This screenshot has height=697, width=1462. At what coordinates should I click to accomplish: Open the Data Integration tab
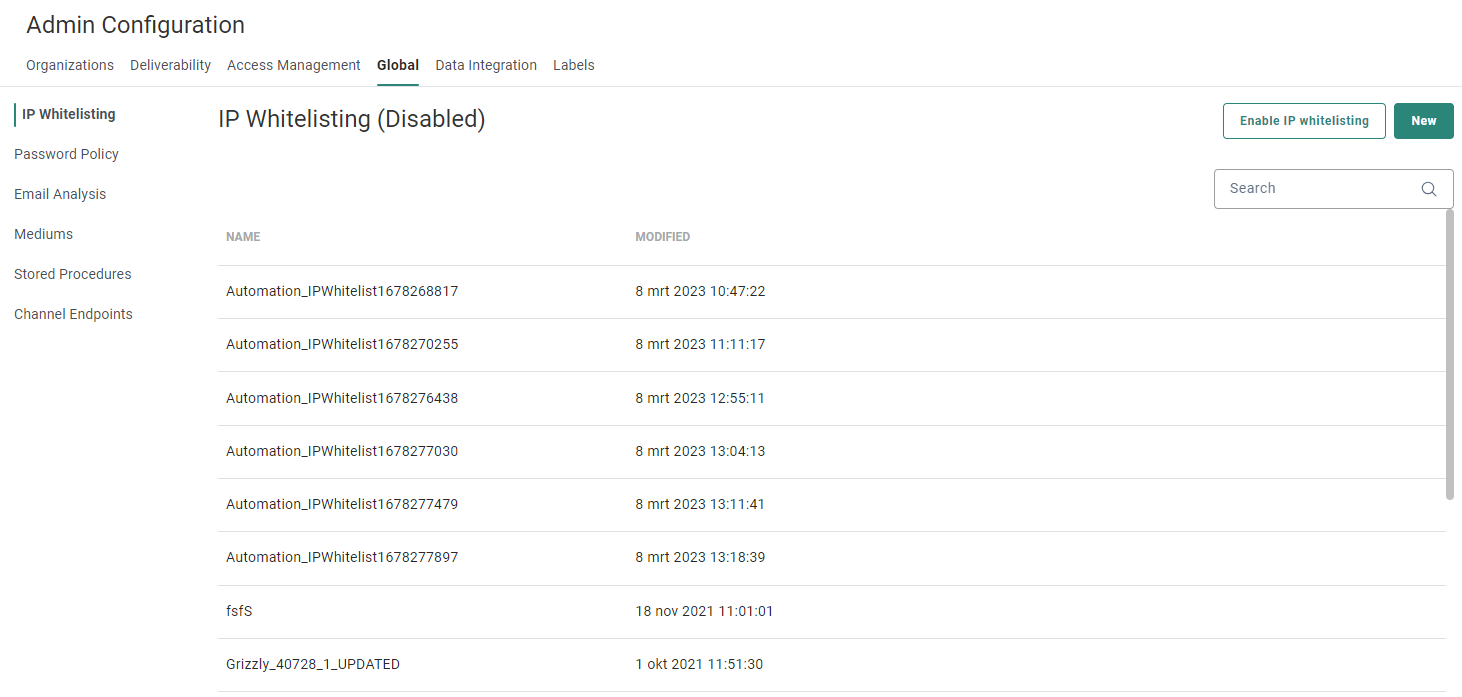coord(486,65)
